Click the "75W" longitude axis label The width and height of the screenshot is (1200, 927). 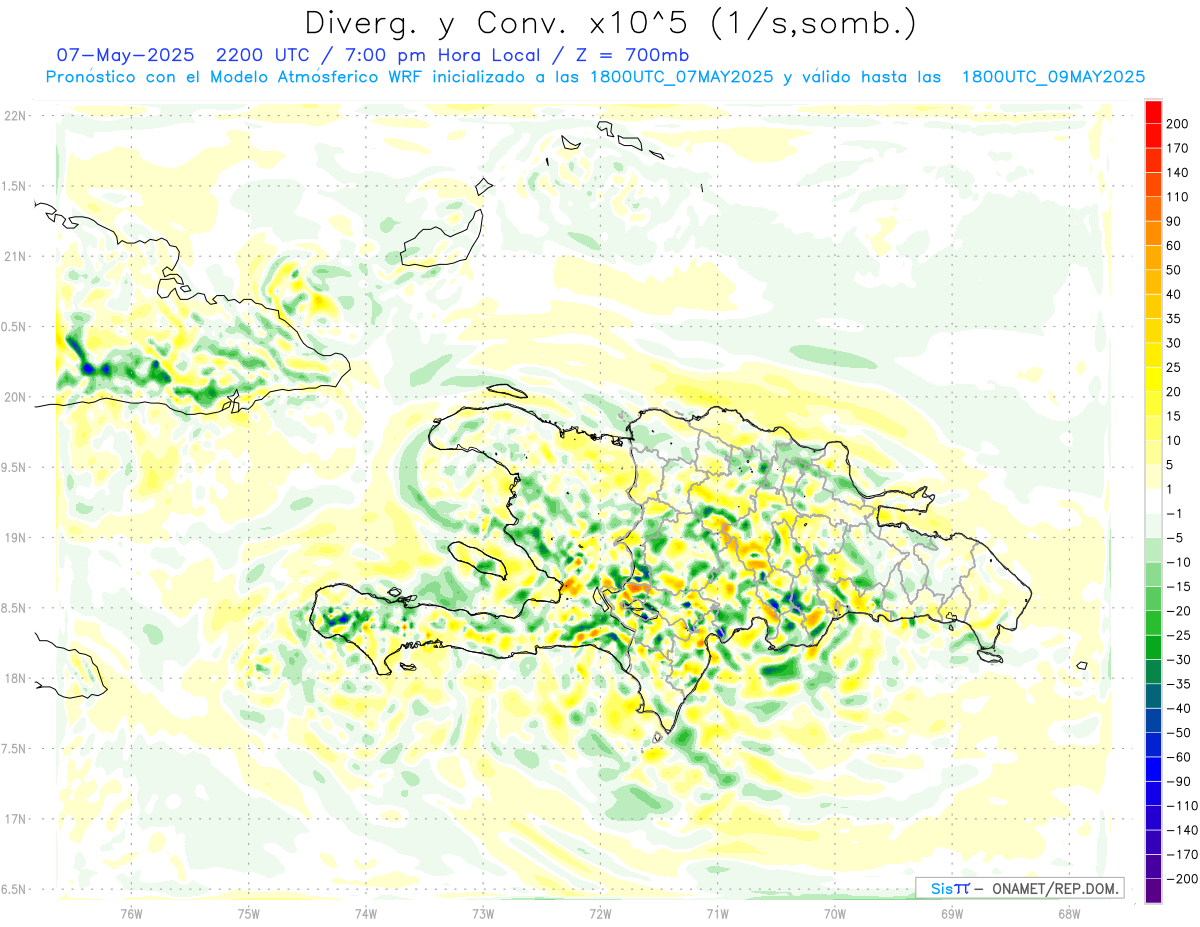(249, 913)
